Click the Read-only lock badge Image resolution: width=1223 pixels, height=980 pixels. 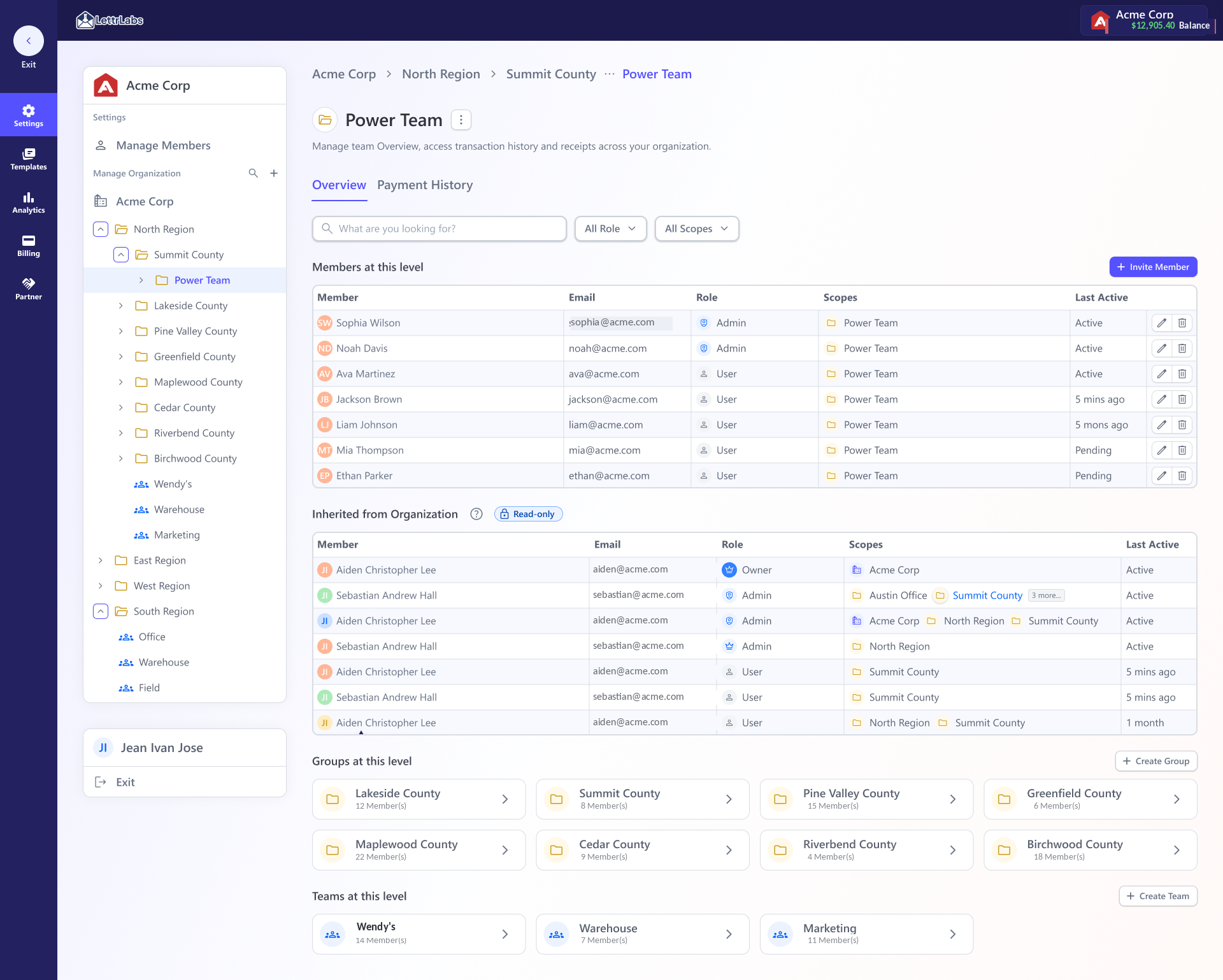pyautogui.click(x=528, y=514)
